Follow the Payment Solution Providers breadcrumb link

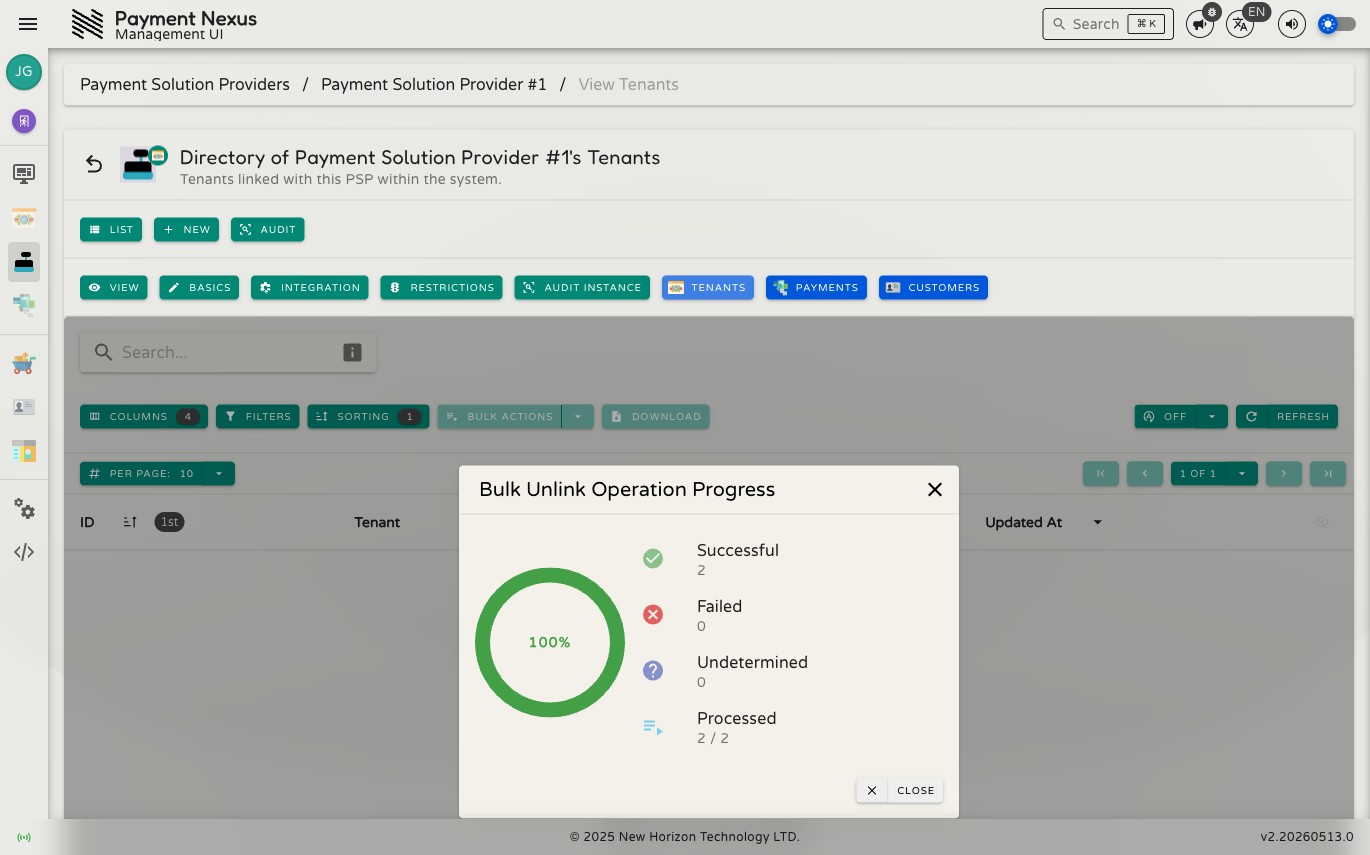185,84
